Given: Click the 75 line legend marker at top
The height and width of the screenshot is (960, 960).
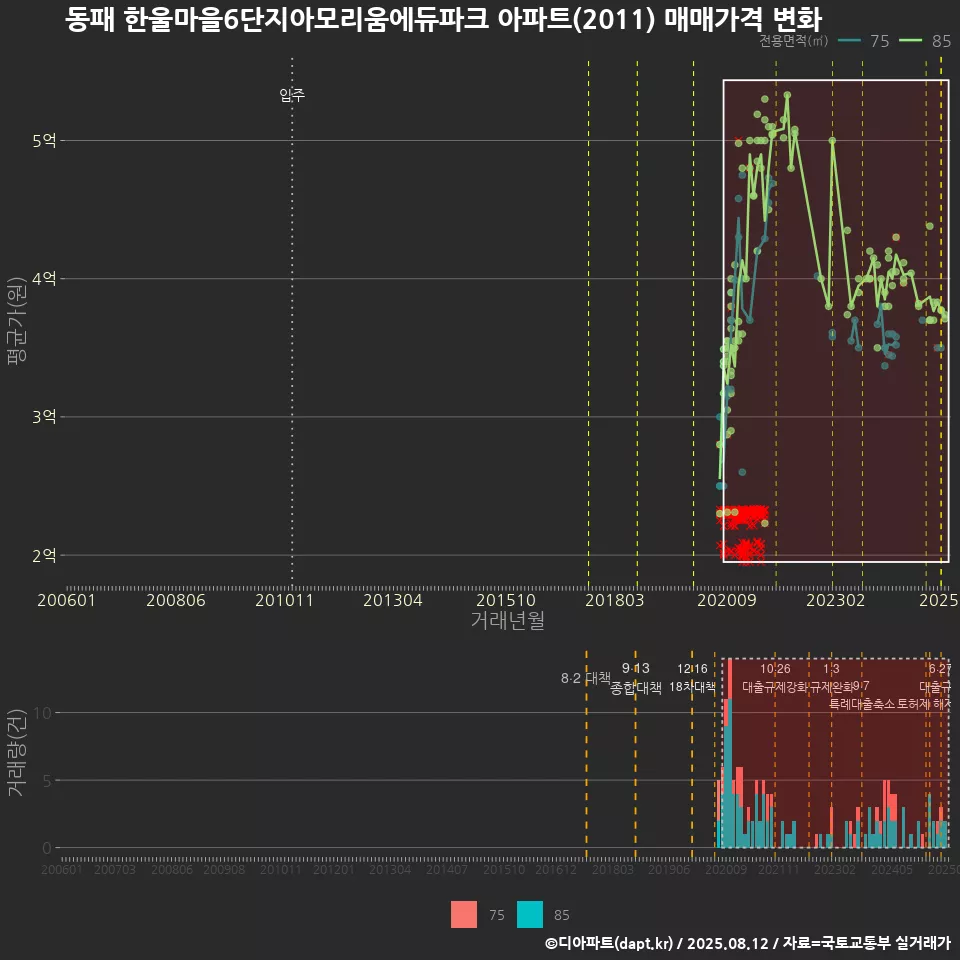Looking at the screenshot, I should coord(849,41).
